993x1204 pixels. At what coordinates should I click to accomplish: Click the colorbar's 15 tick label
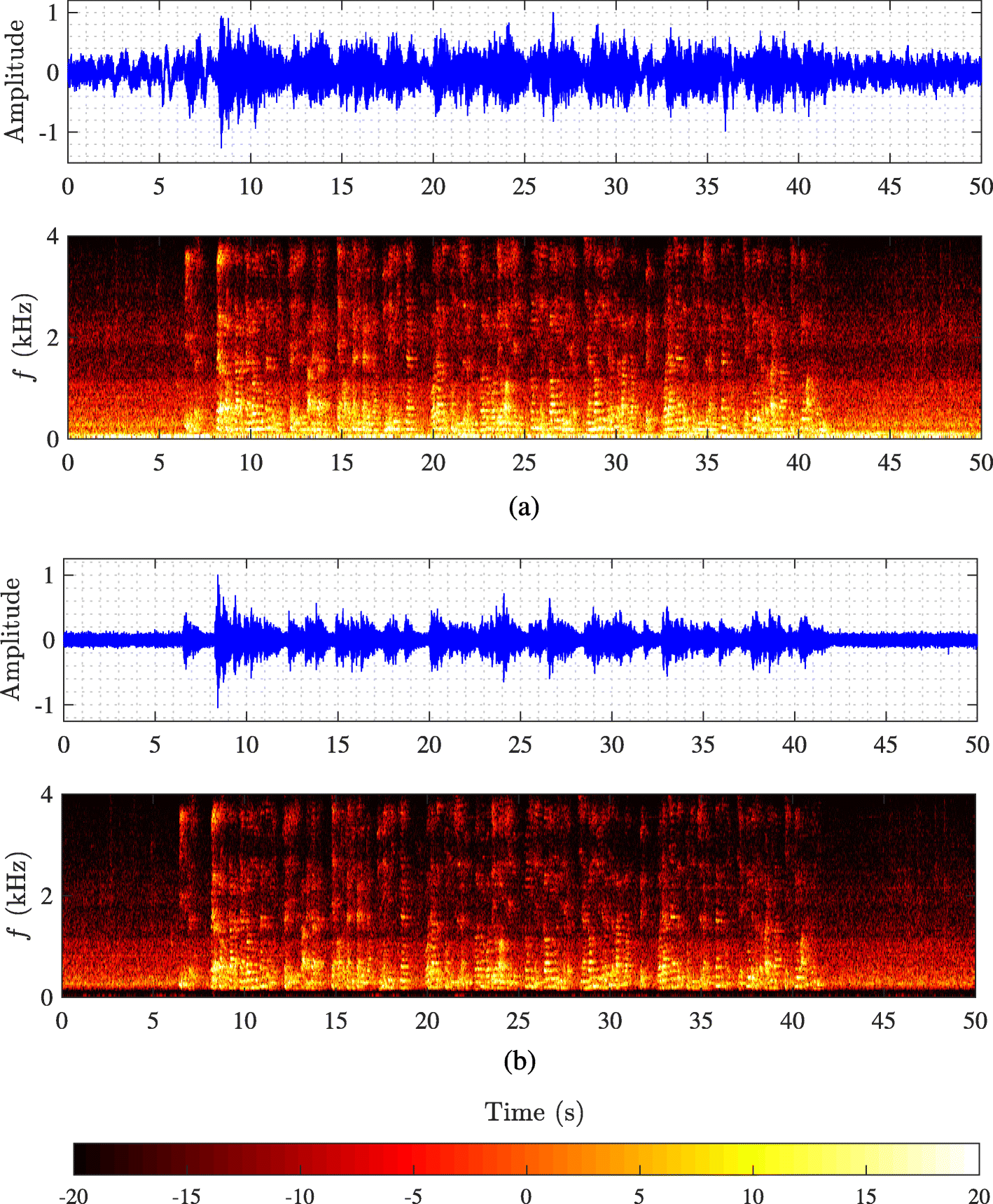pos(866,1196)
